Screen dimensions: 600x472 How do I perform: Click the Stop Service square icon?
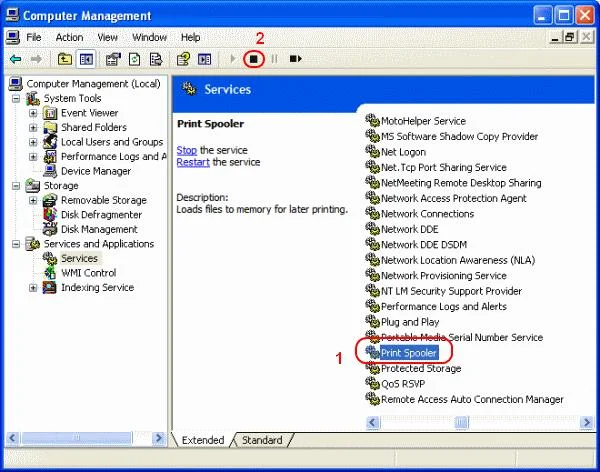(254, 59)
